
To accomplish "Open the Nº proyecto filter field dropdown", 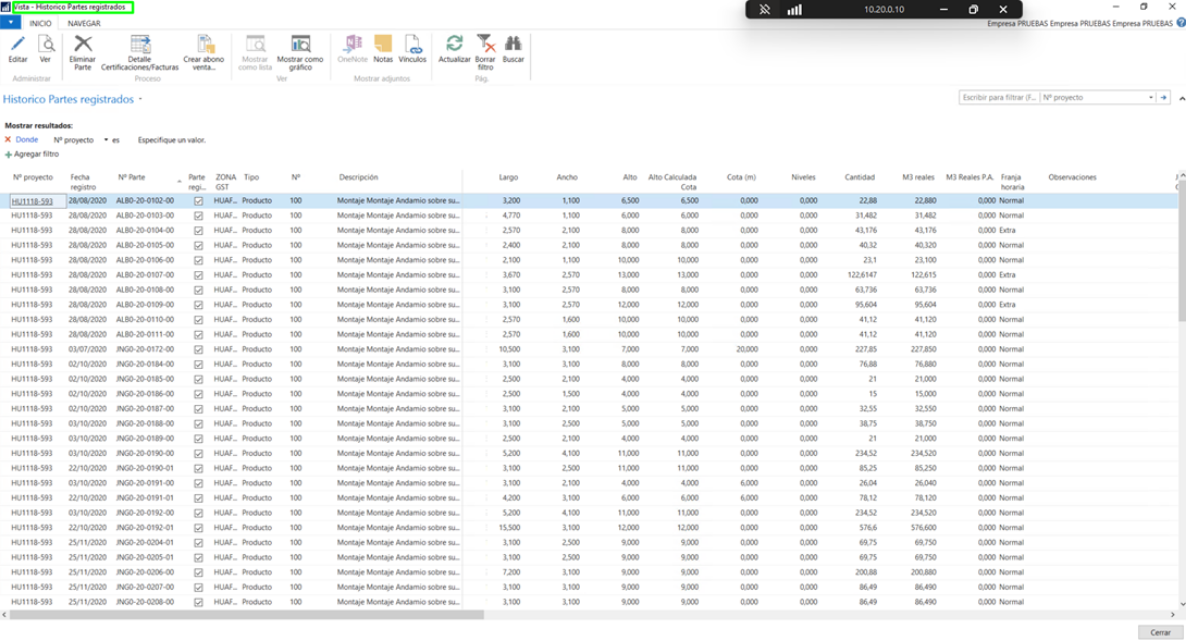I will 1150,98.
